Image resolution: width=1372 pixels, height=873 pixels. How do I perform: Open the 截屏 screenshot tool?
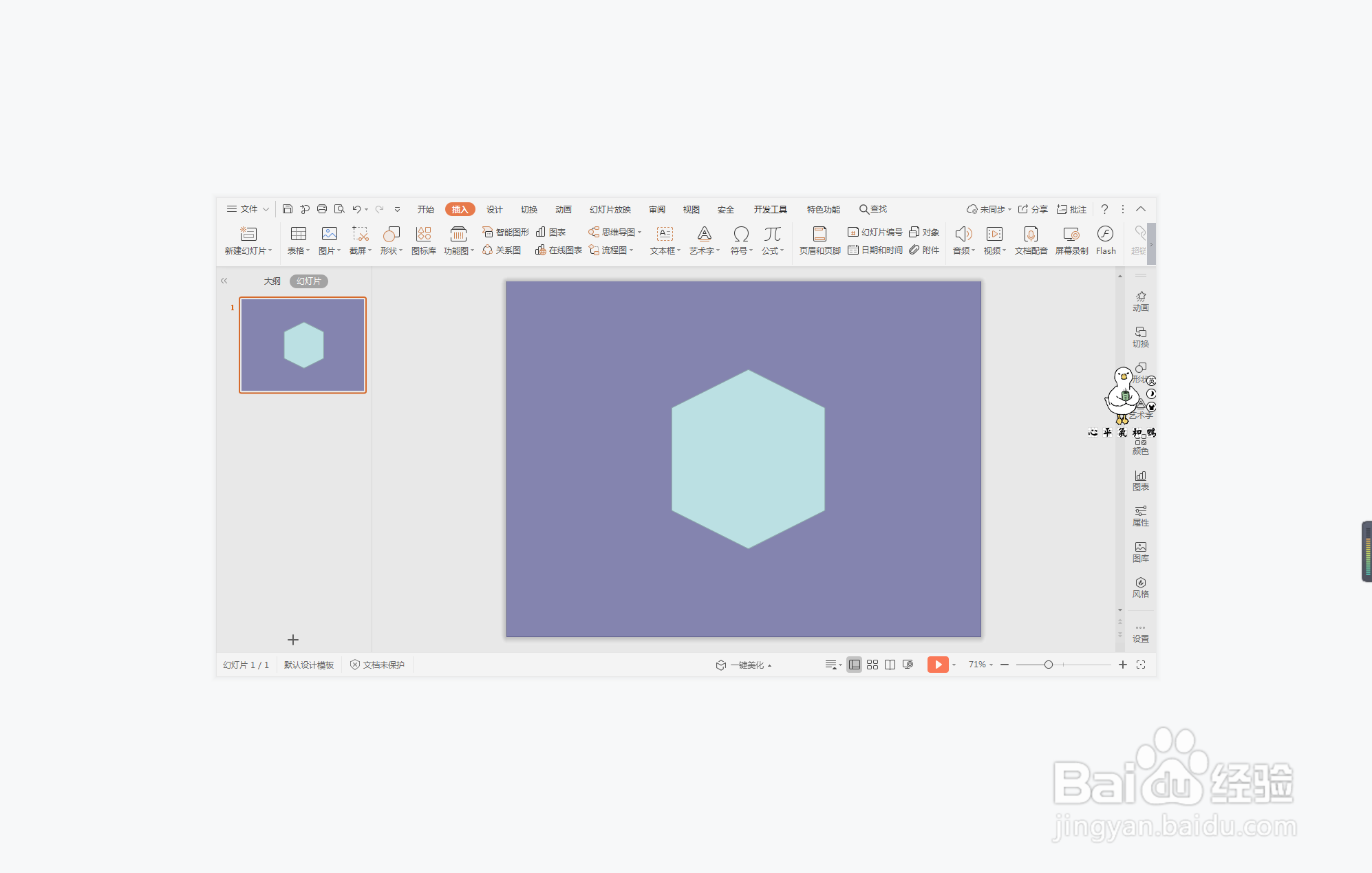pyautogui.click(x=361, y=241)
